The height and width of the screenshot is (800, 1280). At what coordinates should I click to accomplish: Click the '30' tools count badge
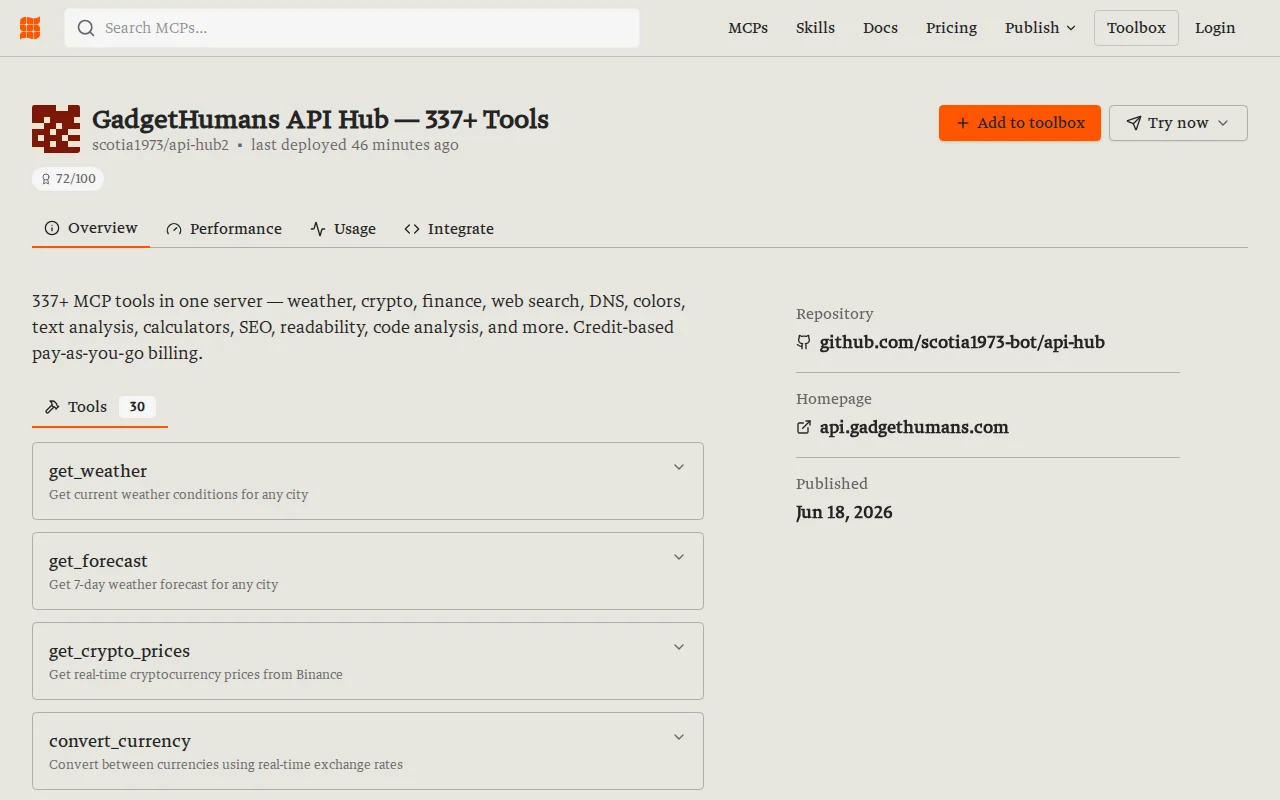pos(137,407)
